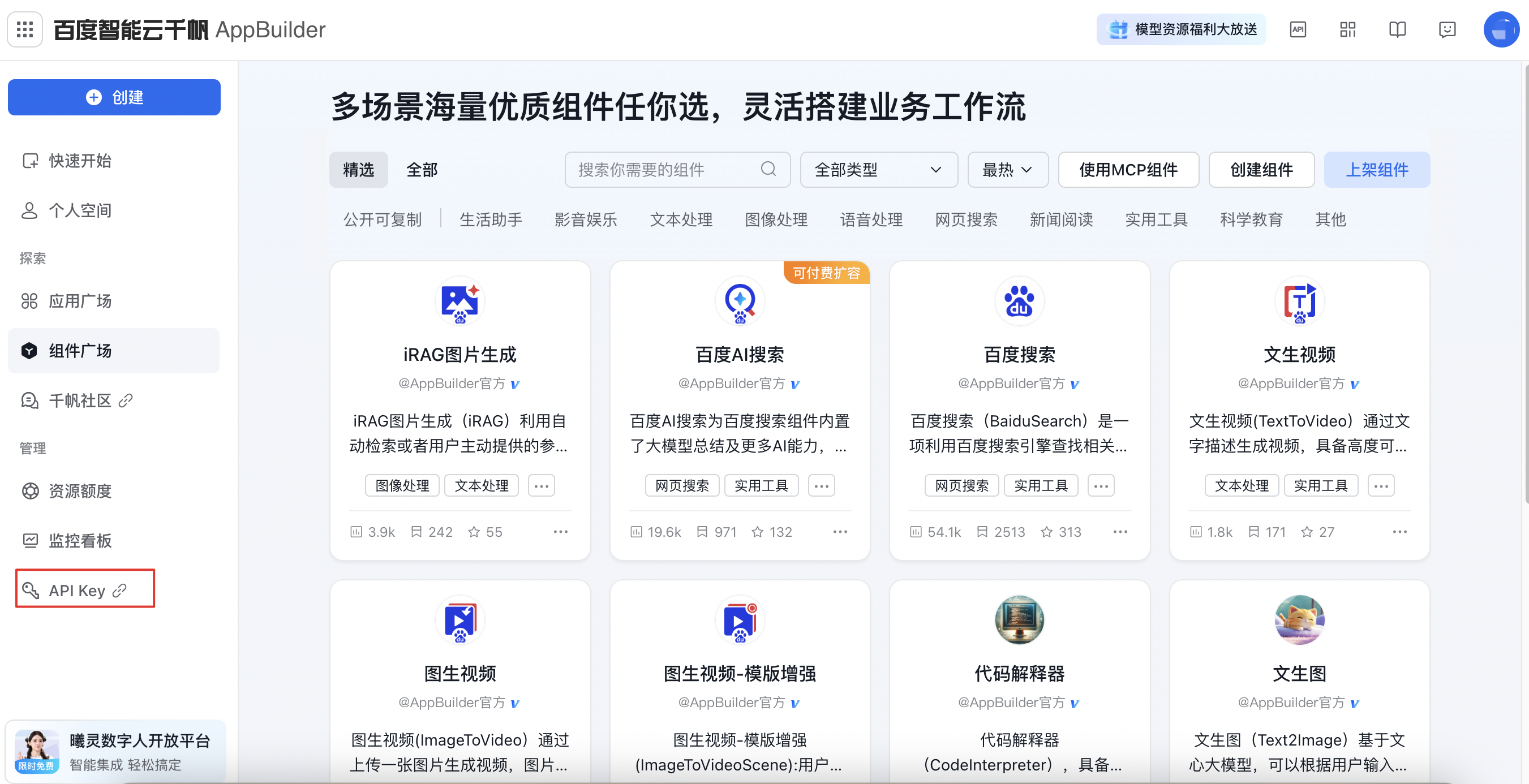Open 快速开始 in the sidebar
Screen dimensions: 1529x784
pyautogui.click(x=114, y=161)
